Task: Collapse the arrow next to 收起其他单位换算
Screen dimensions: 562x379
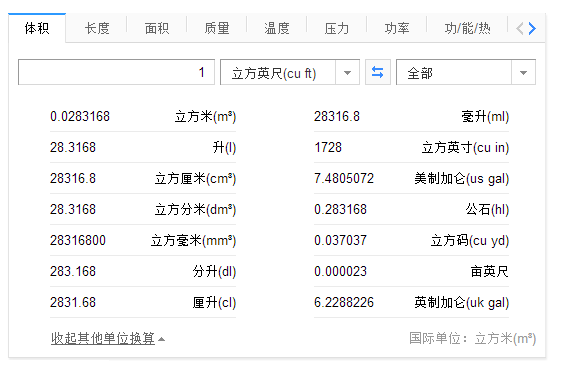Action: click(x=162, y=339)
